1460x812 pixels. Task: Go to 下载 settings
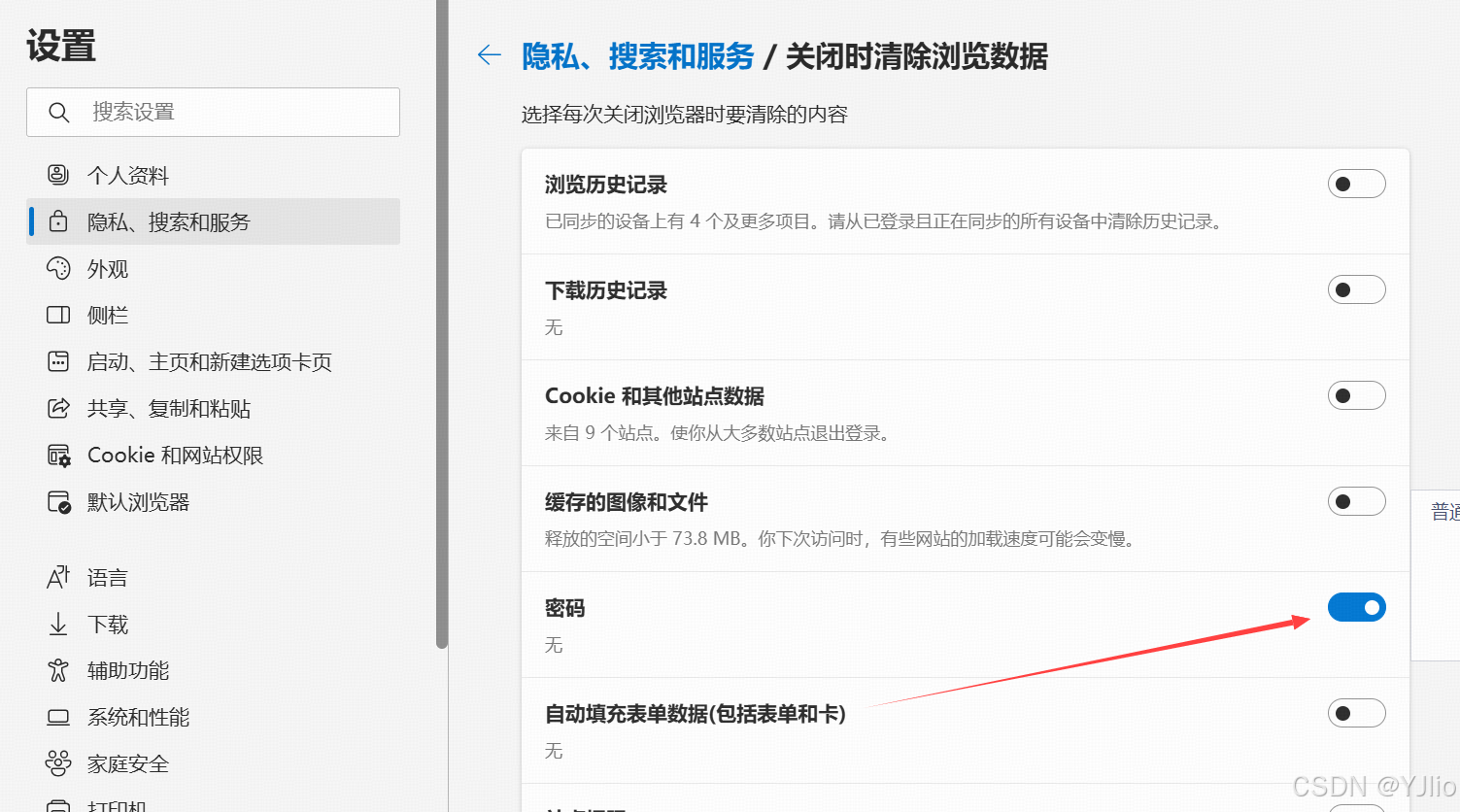[x=213, y=624]
